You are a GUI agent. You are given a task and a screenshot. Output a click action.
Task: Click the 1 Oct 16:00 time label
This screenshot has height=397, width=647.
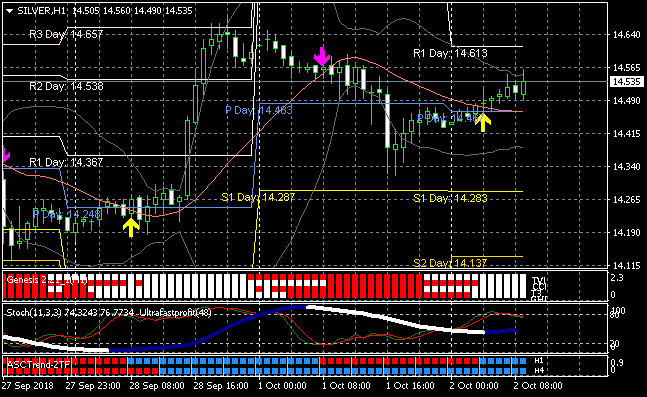(410, 386)
